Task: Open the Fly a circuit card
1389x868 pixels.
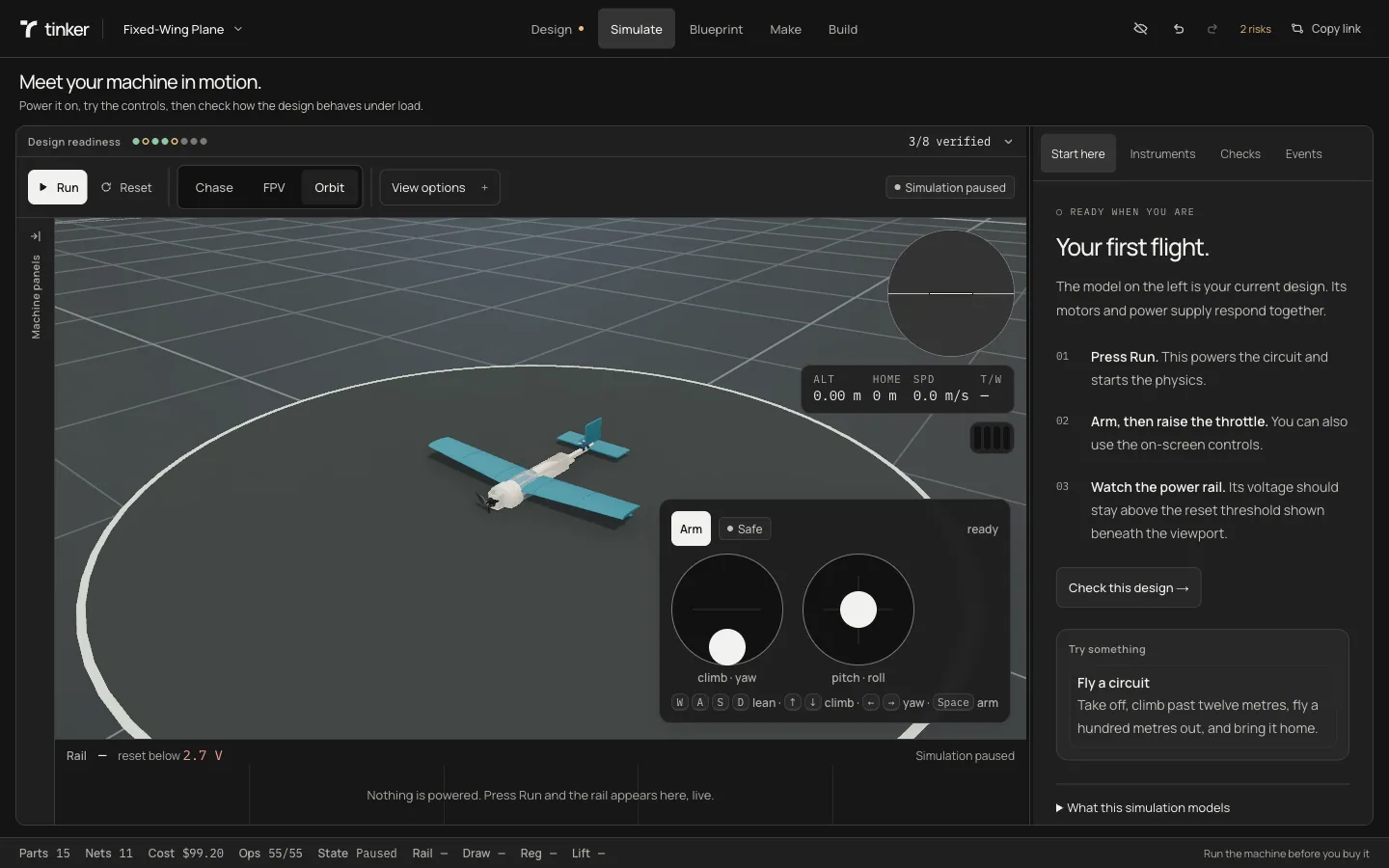Action: pyautogui.click(x=1202, y=705)
